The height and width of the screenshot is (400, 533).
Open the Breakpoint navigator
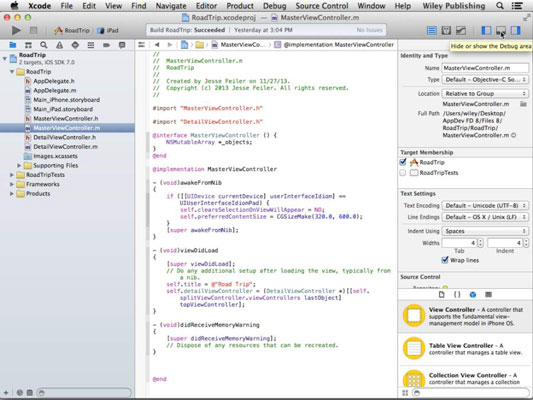(x=106, y=45)
